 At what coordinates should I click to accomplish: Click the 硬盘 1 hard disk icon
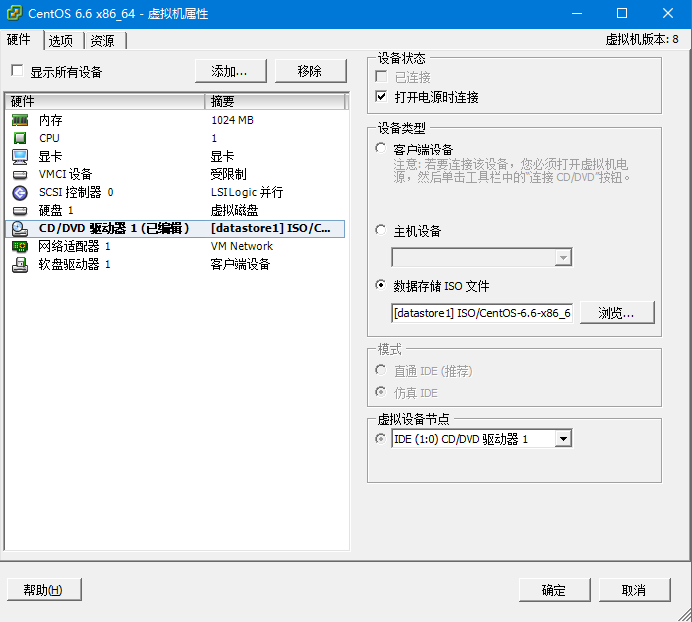click(x=20, y=211)
